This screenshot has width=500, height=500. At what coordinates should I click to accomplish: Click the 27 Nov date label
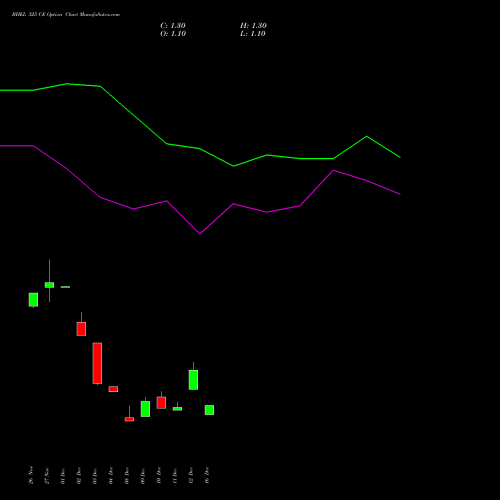(x=47, y=475)
